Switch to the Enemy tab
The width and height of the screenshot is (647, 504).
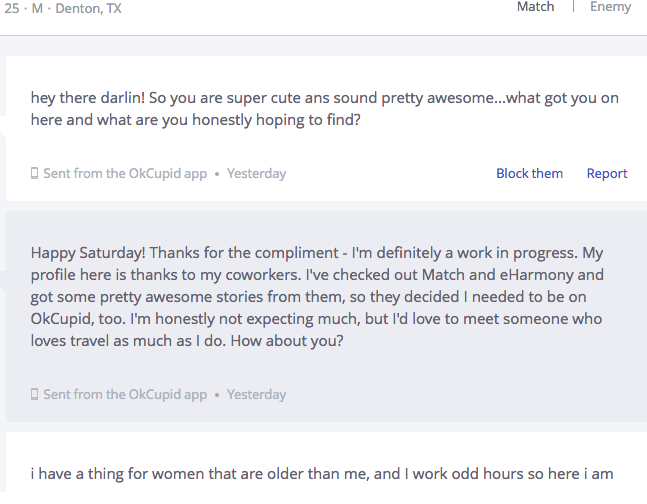610,7
